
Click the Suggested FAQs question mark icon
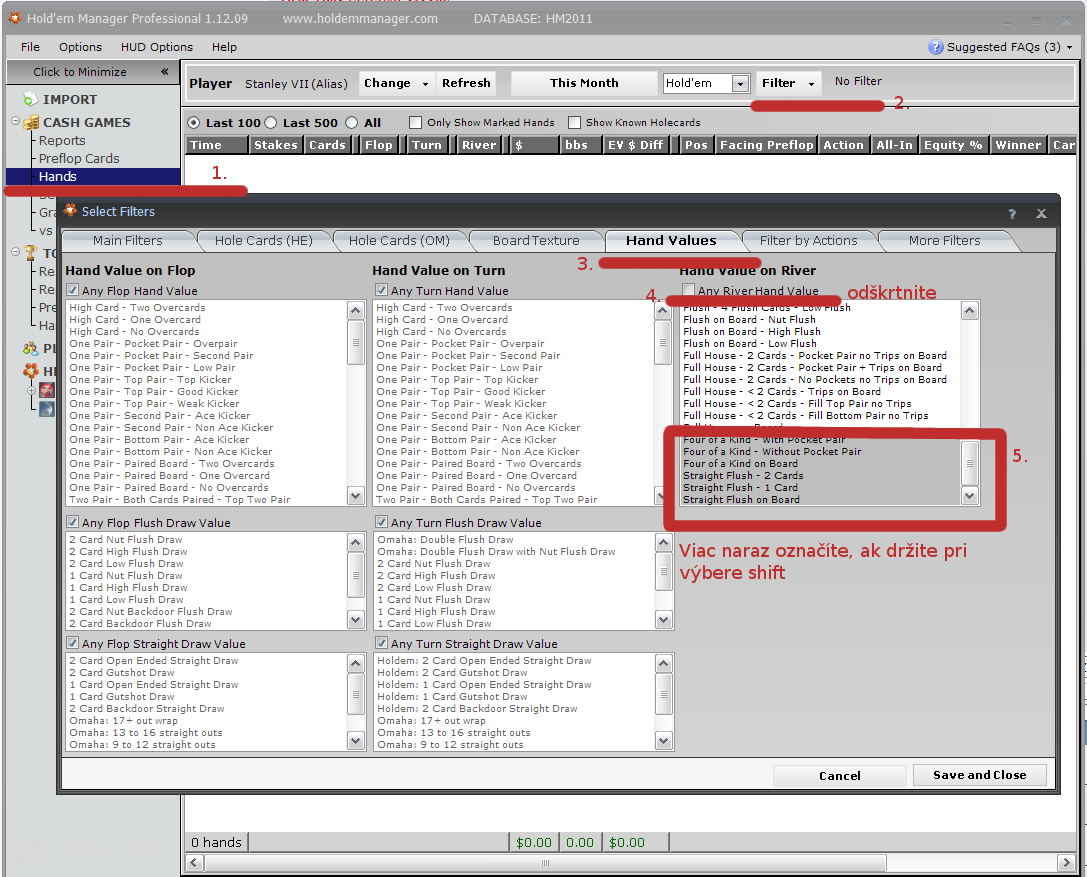click(936, 47)
